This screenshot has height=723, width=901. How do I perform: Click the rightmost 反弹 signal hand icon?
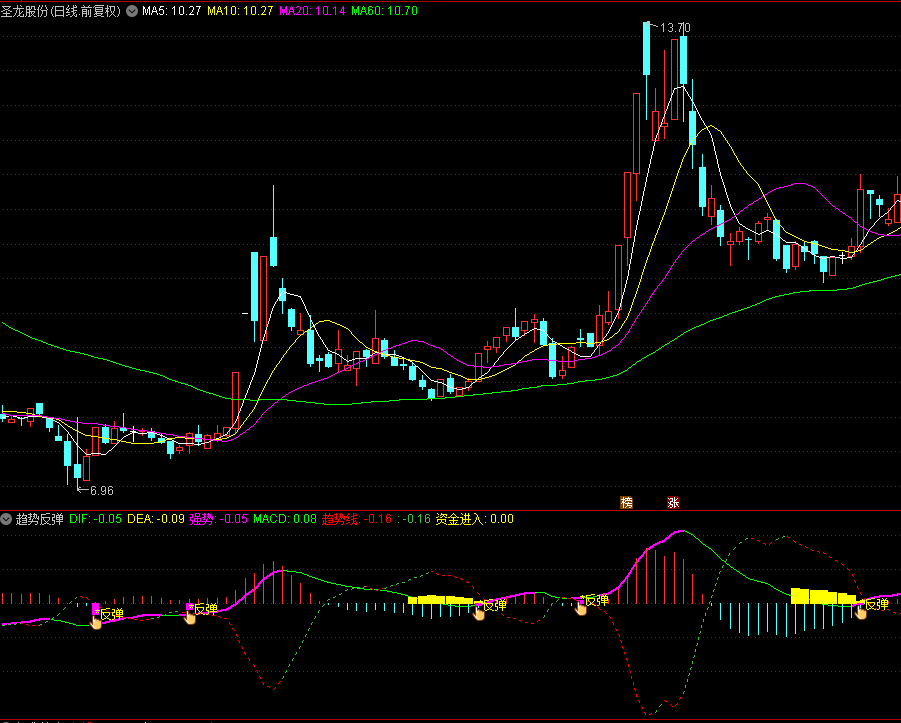(x=860, y=612)
